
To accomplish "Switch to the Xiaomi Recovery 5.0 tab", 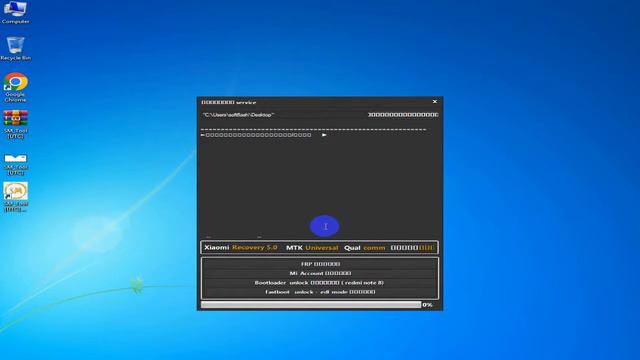I will (x=241, y=248).
